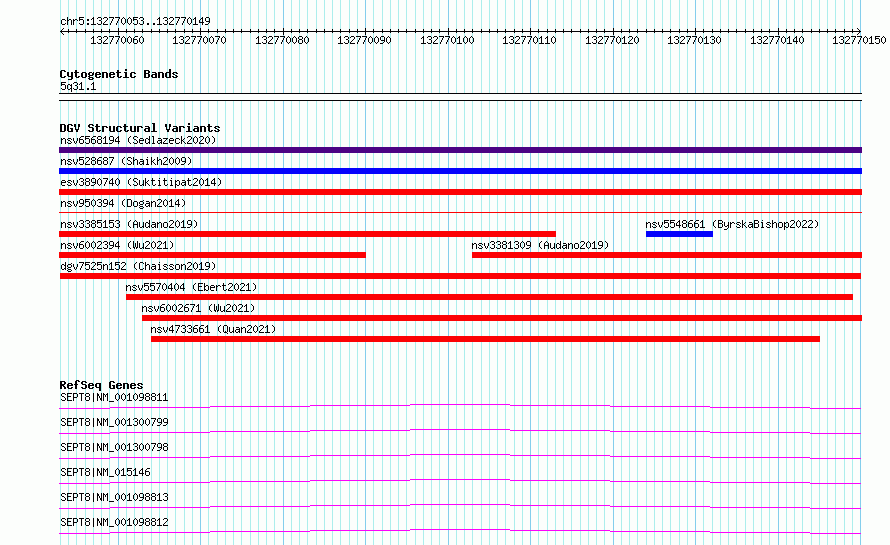Click the red nsv6002671 variant bar
Image resolution: width=890 pixels, height=545 pixels.
(502, 318)
